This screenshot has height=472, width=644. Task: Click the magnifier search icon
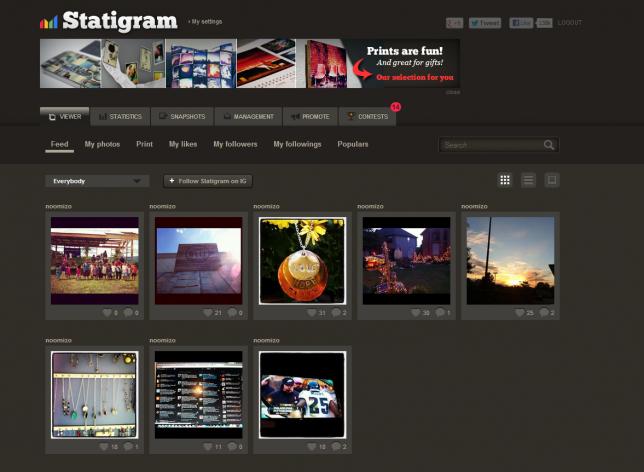[x=549, y=145]
